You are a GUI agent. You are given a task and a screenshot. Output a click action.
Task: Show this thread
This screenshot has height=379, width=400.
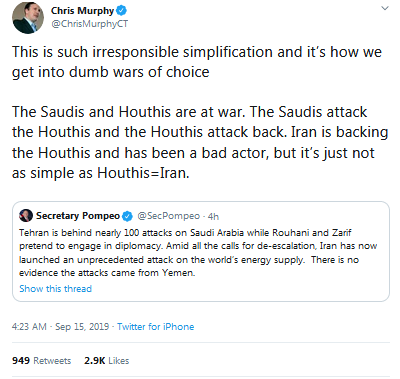pos(55,289)
